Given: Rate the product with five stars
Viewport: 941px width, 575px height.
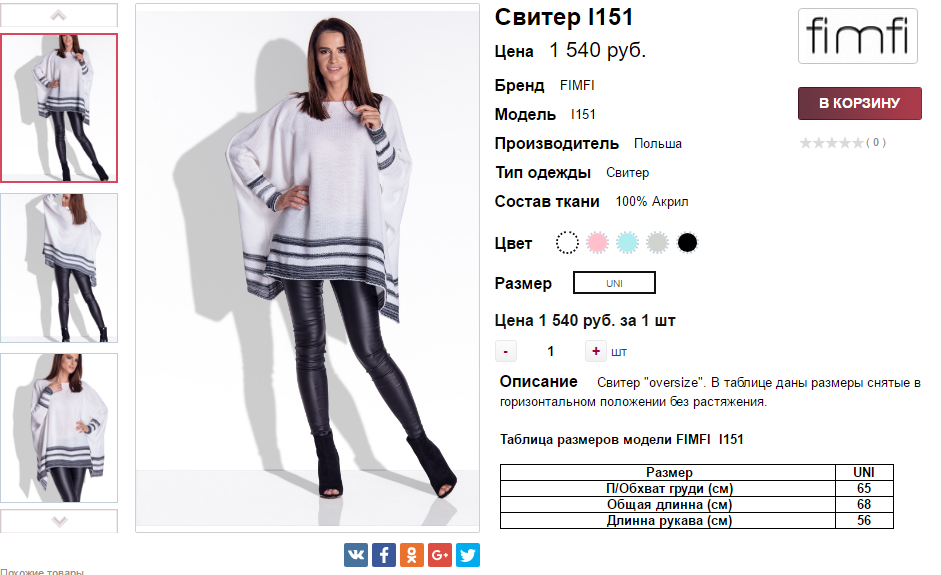Looking at the screenshot, I should point(858,143).
